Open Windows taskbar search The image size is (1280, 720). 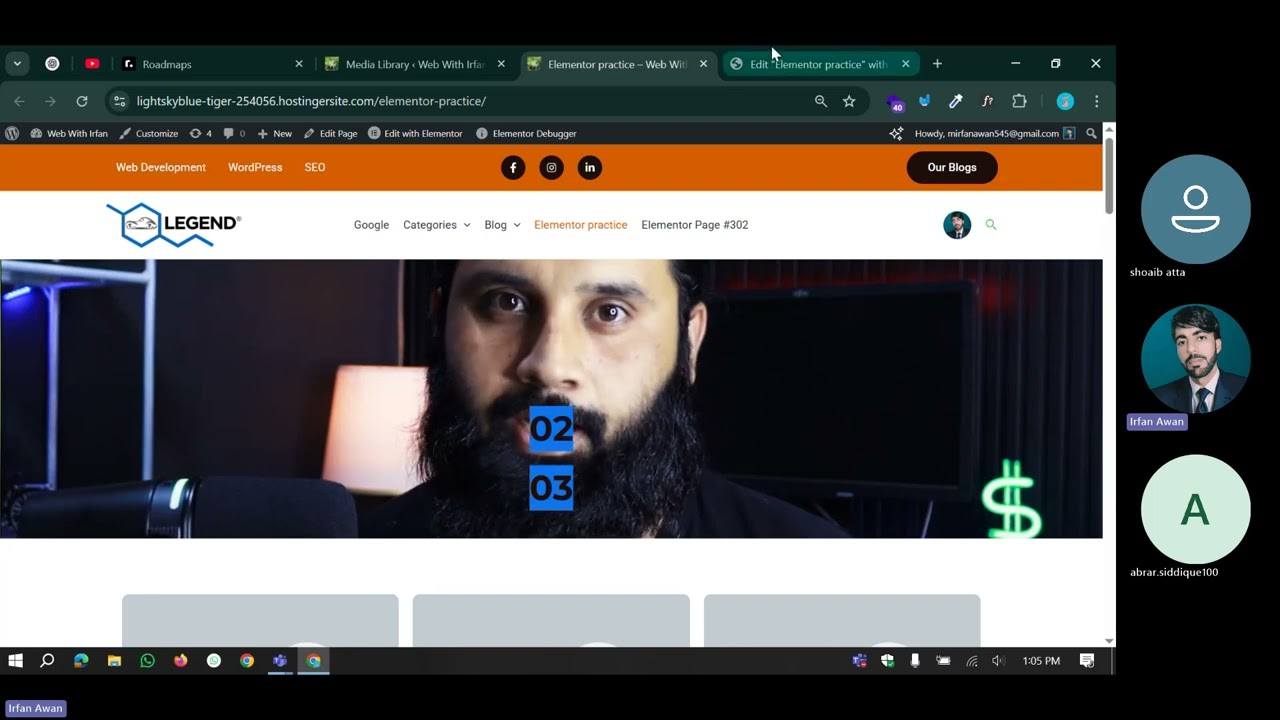tap(47, 661)
